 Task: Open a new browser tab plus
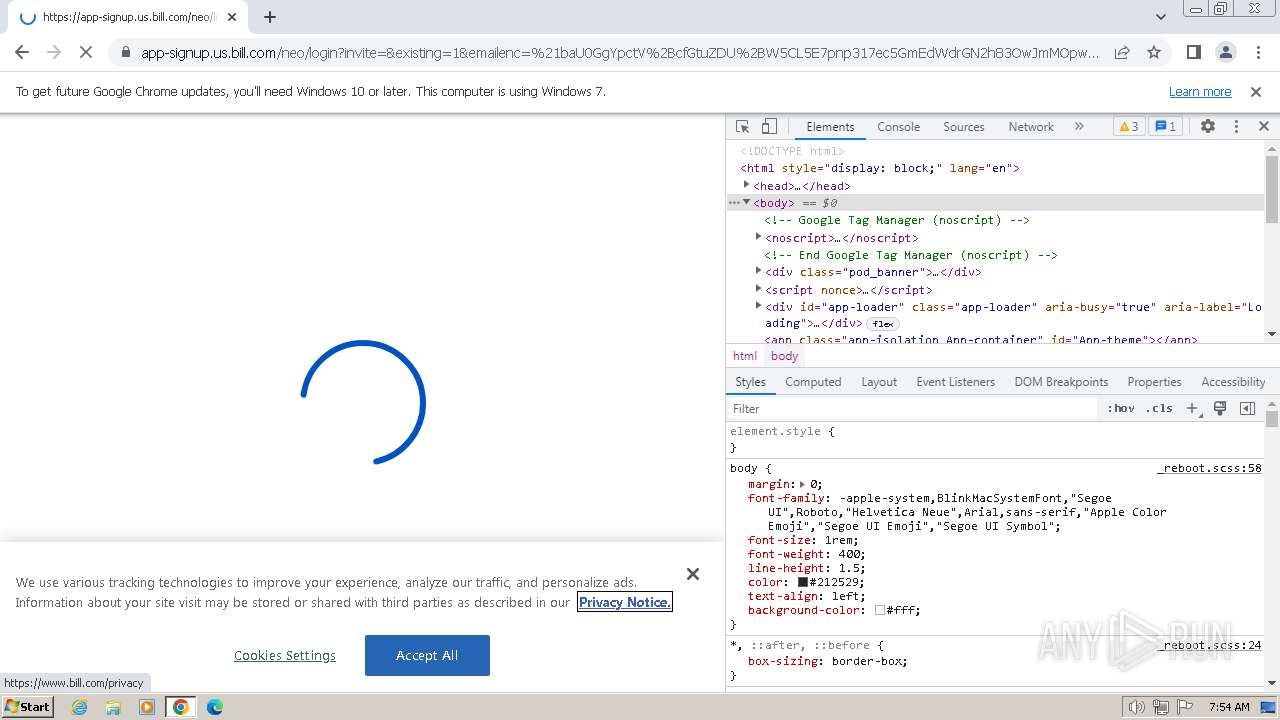point(270,17)
